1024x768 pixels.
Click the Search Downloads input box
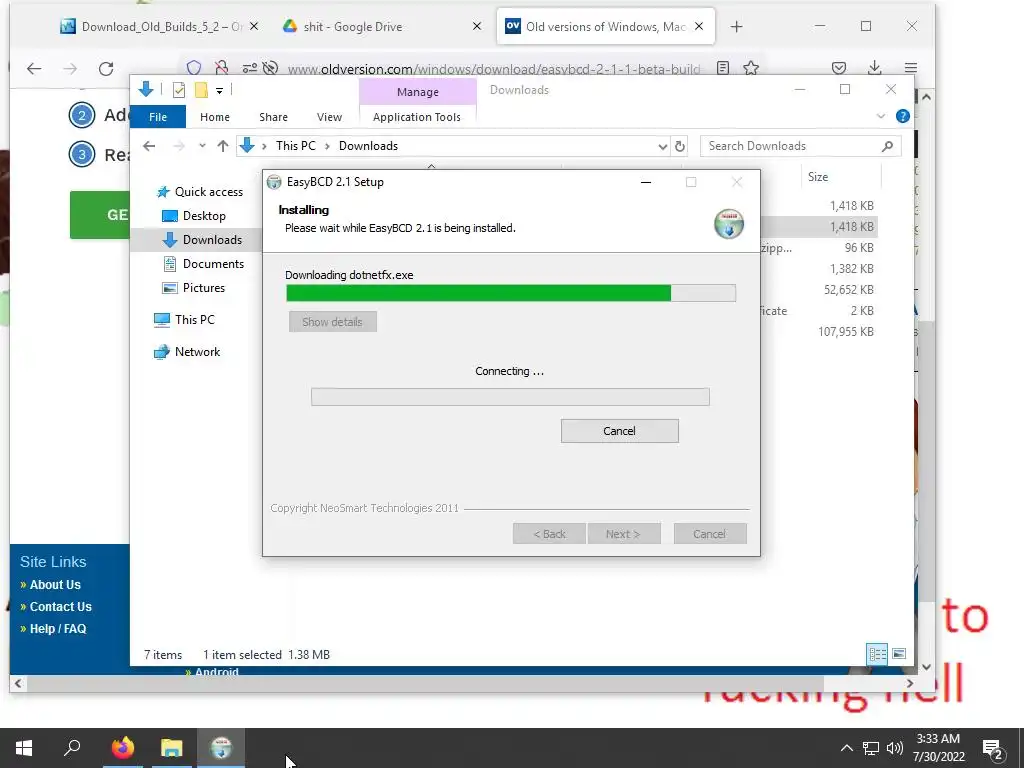pos(801,146)
